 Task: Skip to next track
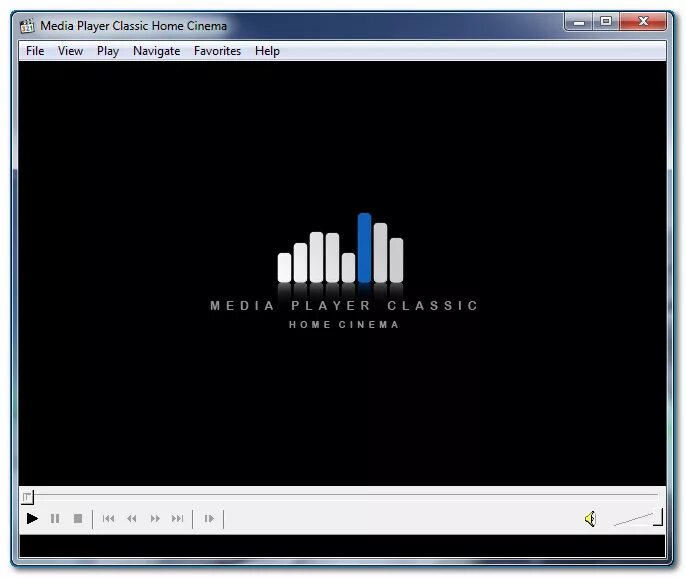(177, 518)
